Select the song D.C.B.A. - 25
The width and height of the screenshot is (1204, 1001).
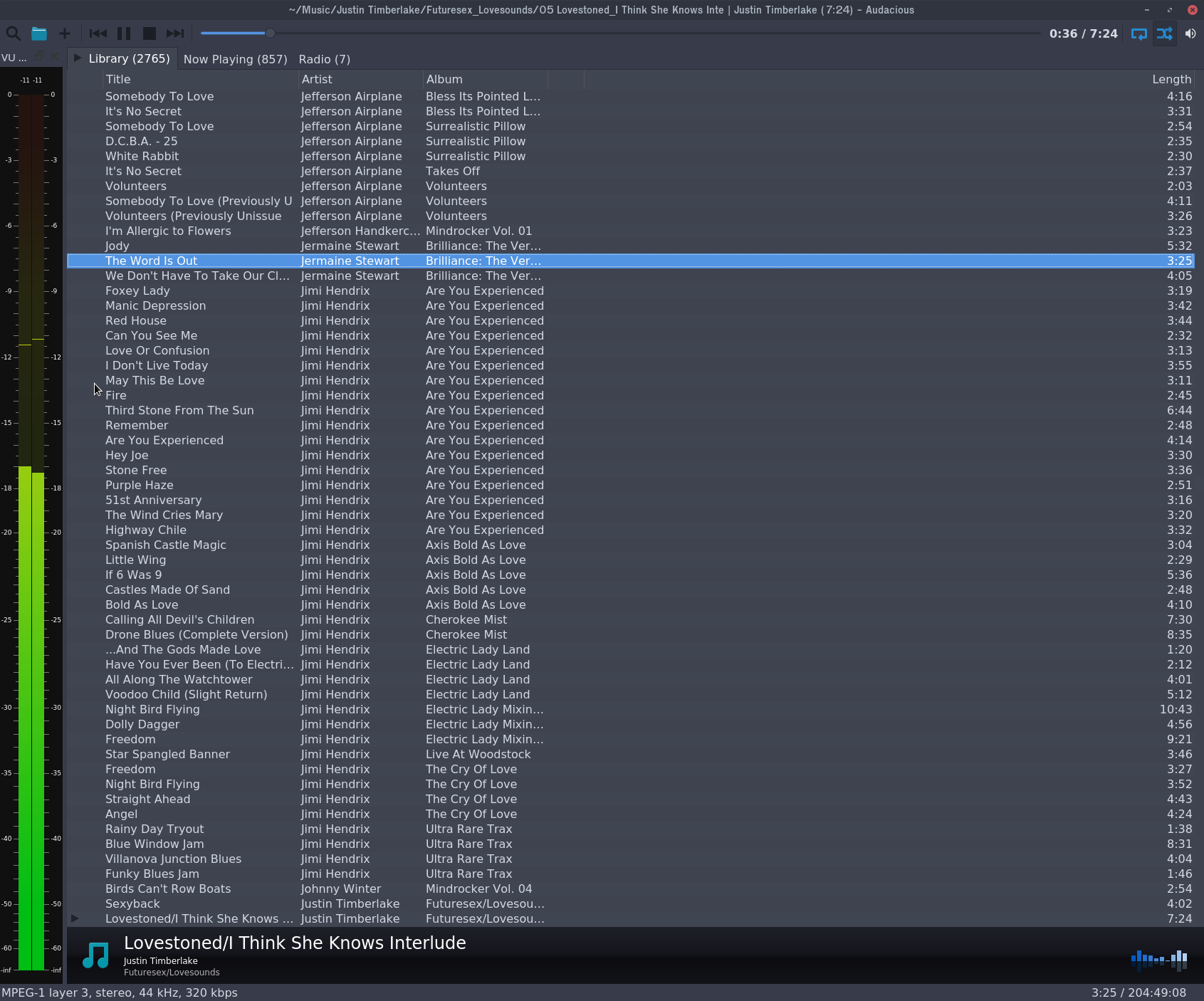(x=631, y=141)
